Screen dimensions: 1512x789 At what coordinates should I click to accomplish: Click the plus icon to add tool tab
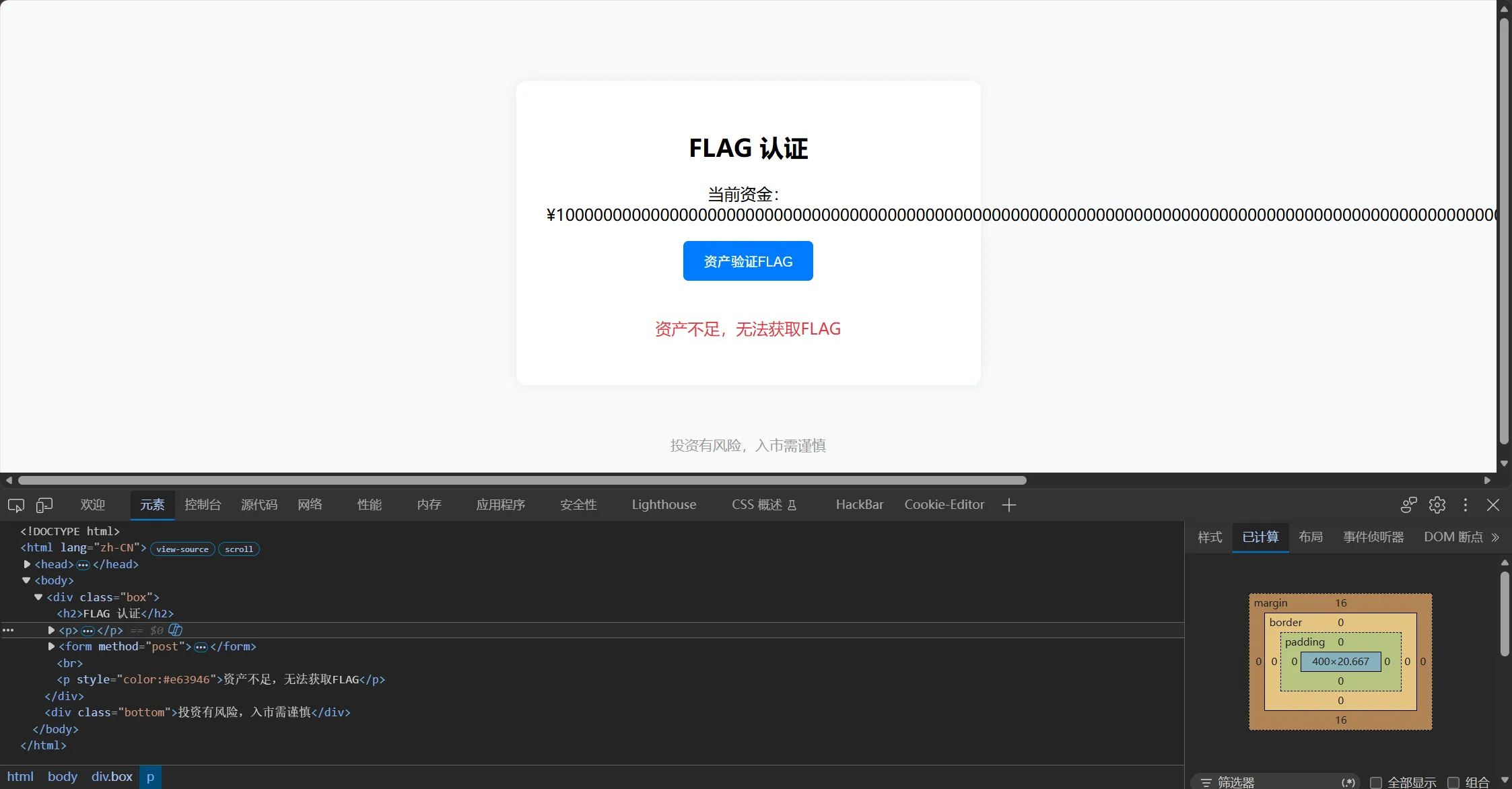coord(1008,505)
